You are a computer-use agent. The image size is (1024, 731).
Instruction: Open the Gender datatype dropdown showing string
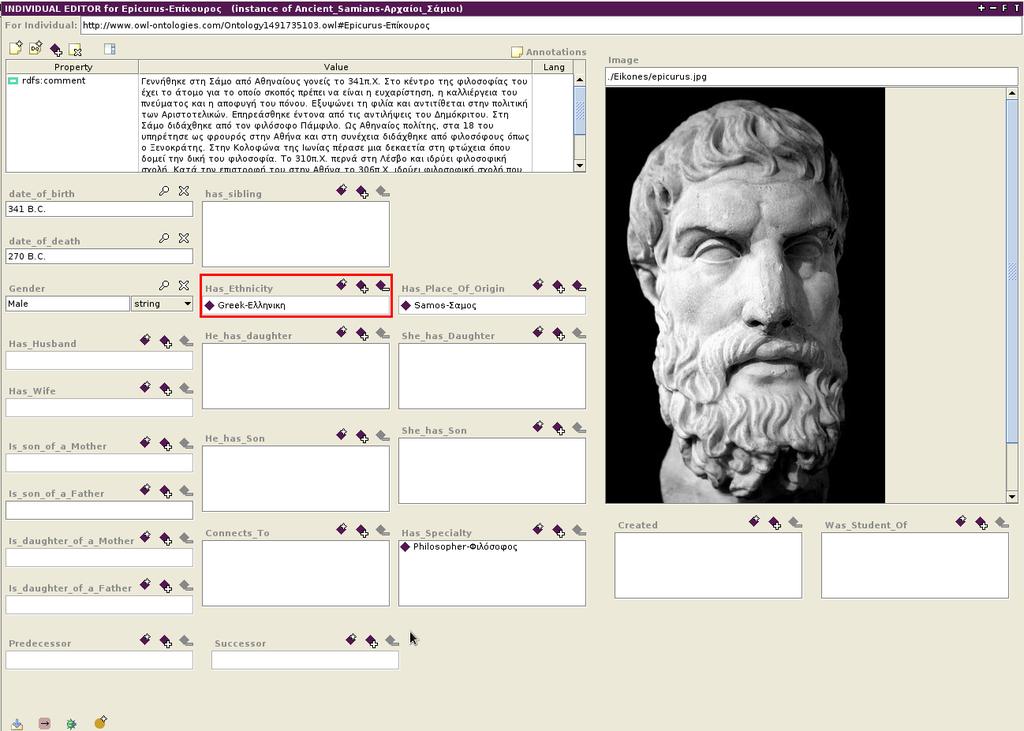tap(162, 304)
